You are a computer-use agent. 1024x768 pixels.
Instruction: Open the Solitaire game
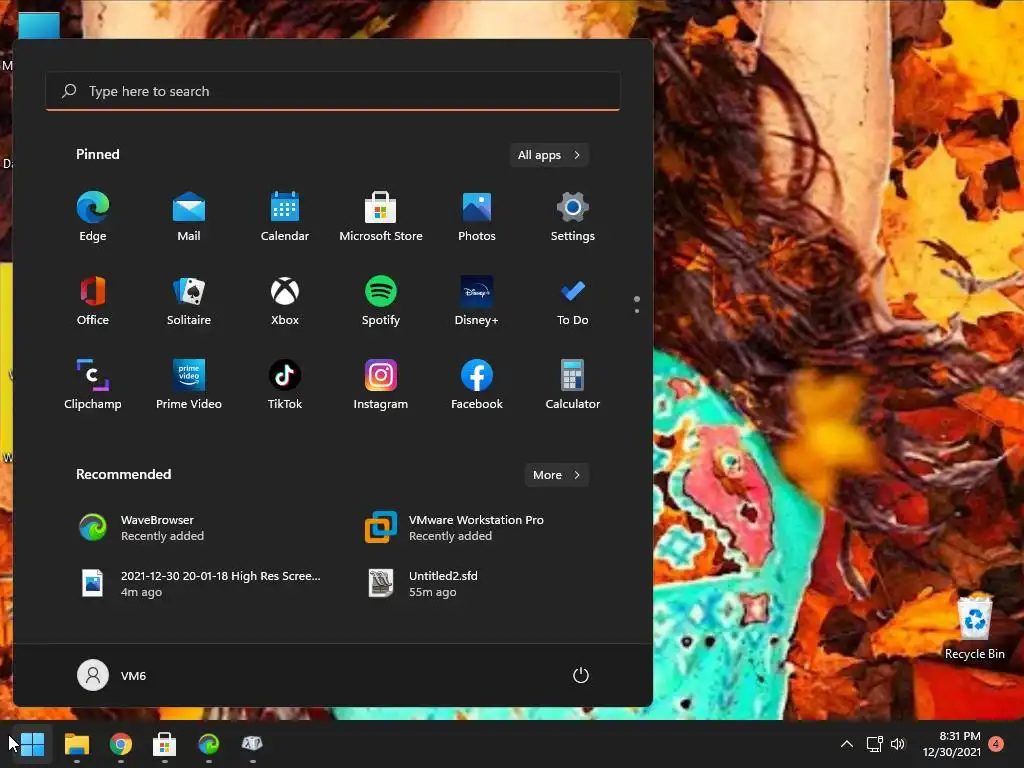tap(189, 300)
